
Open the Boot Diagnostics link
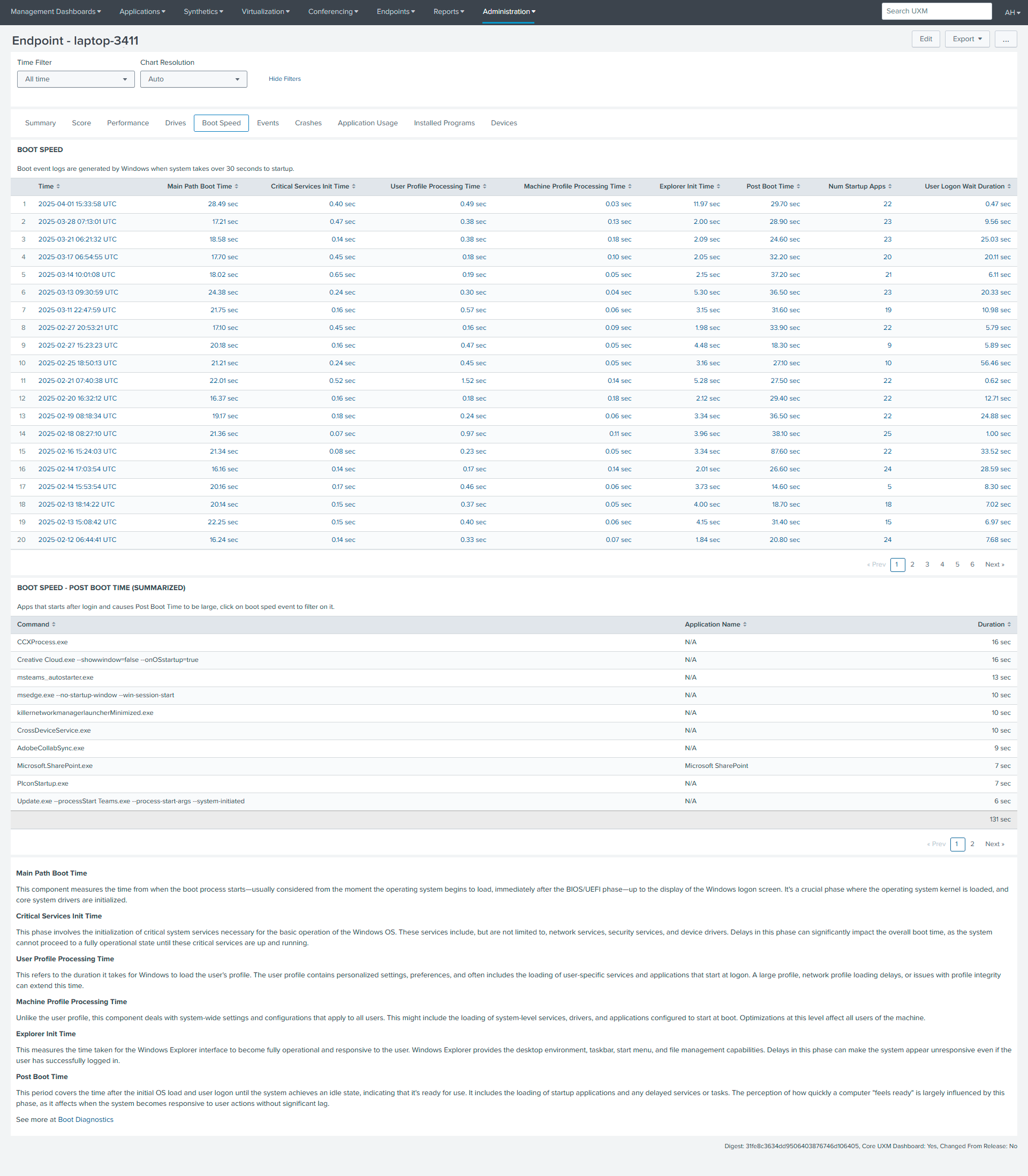[x=86, y=1119]
